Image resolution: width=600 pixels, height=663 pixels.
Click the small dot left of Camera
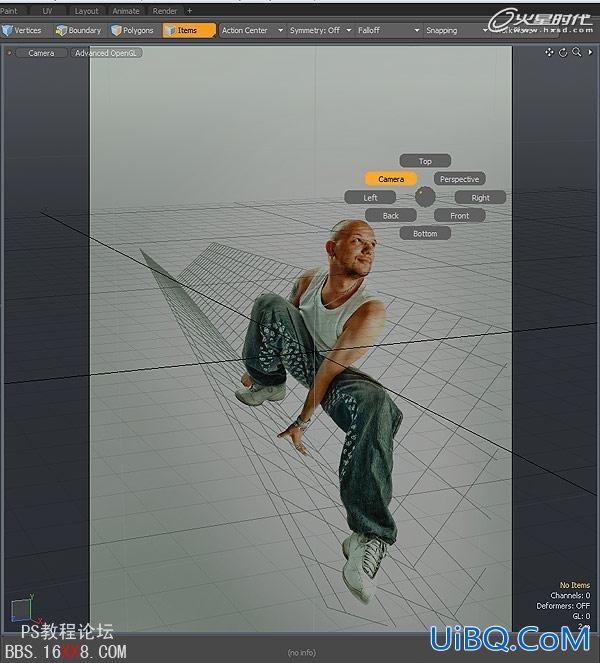[9, 53]
